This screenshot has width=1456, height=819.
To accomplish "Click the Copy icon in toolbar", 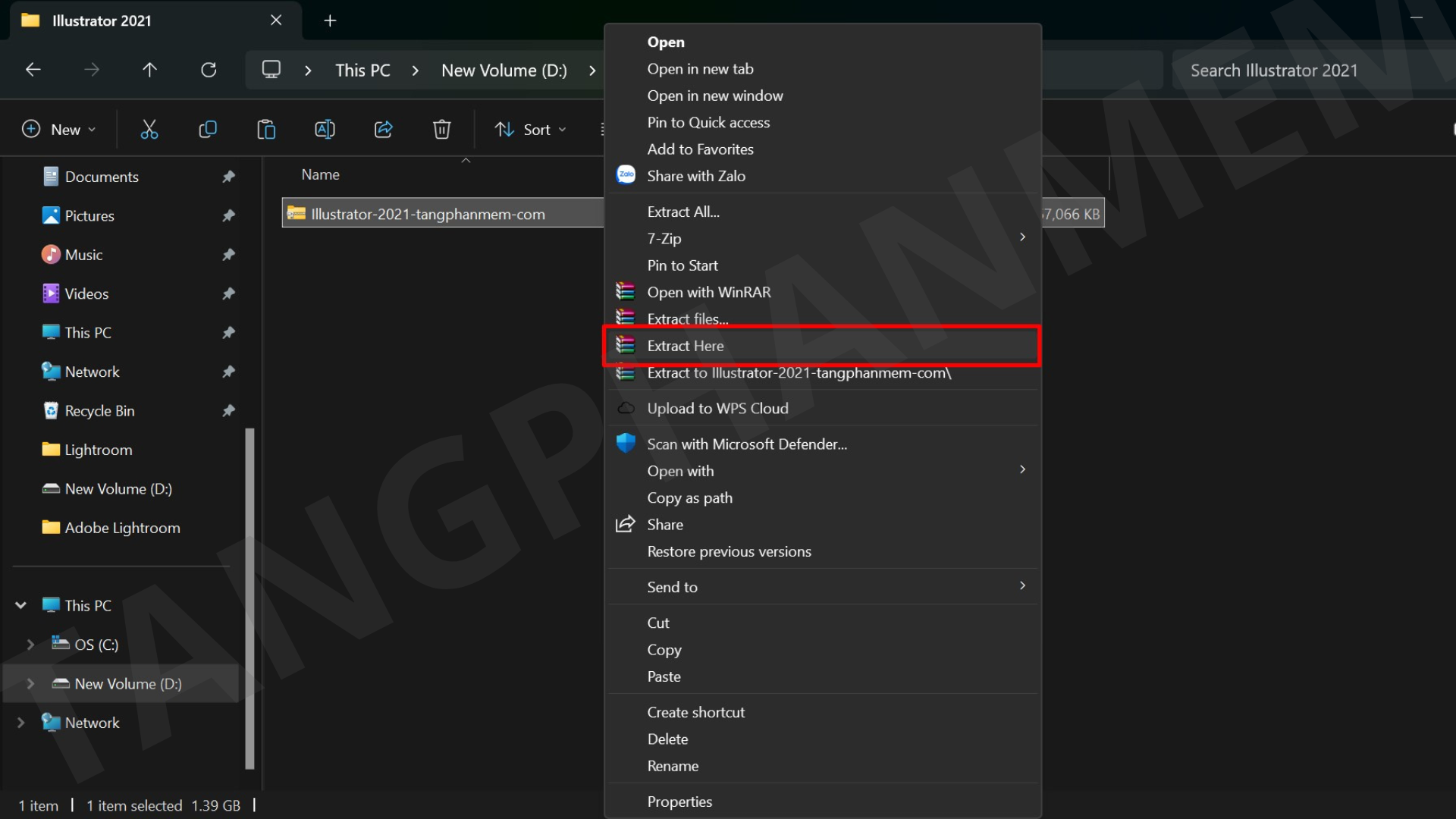I will pyautogui.click(x=208, y=130).
